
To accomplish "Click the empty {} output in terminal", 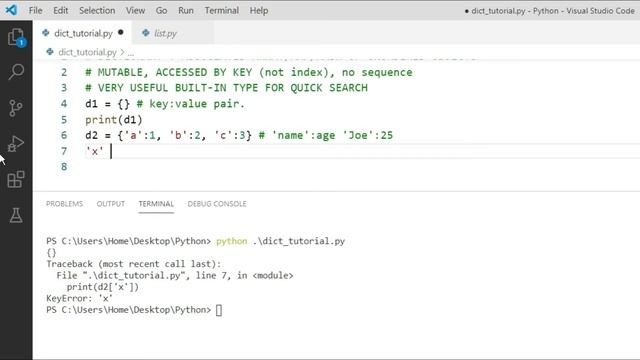I will [x=51, y=252].
